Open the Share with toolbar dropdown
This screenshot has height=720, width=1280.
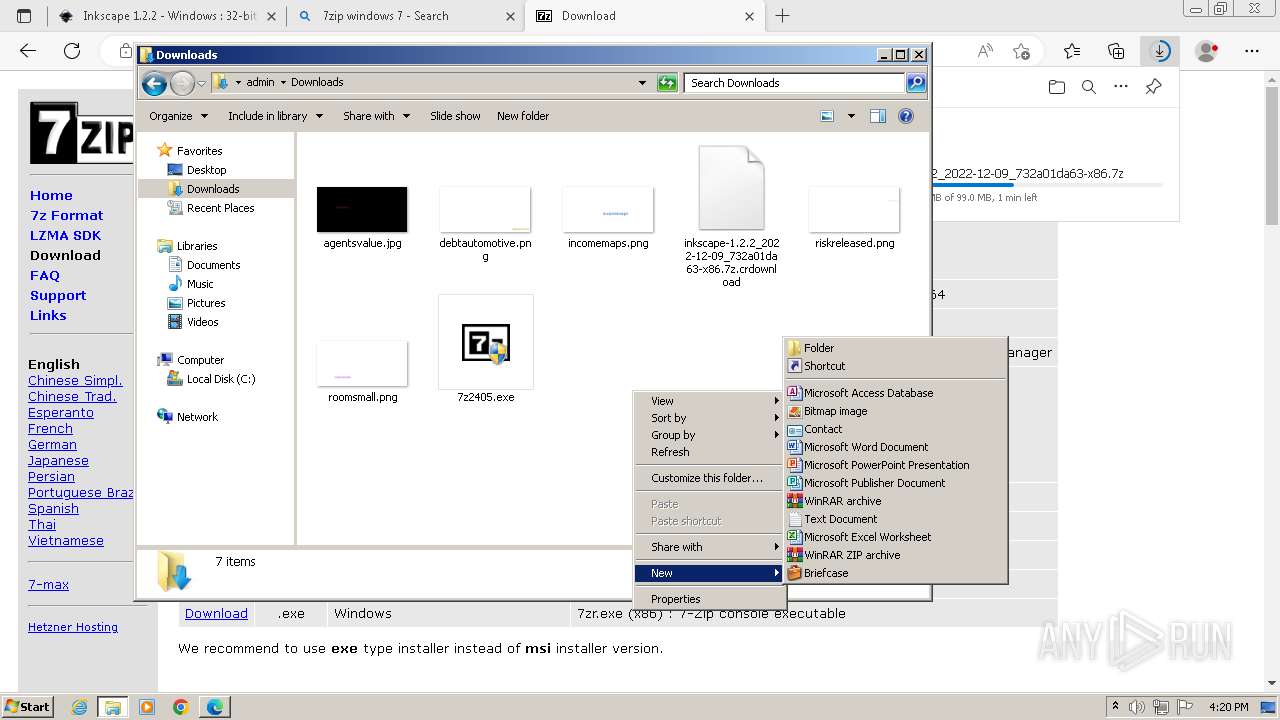(x=376, y=116)
